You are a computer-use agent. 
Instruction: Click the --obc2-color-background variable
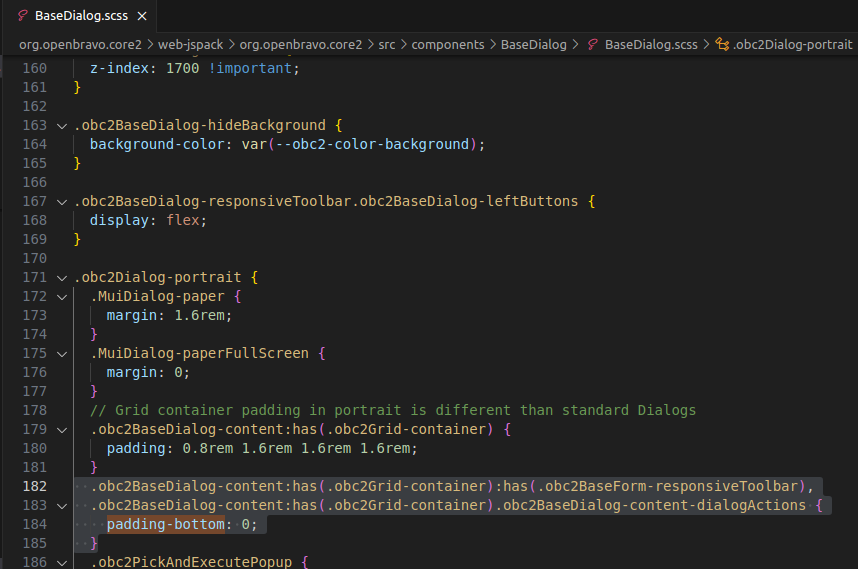coord(372,144)
